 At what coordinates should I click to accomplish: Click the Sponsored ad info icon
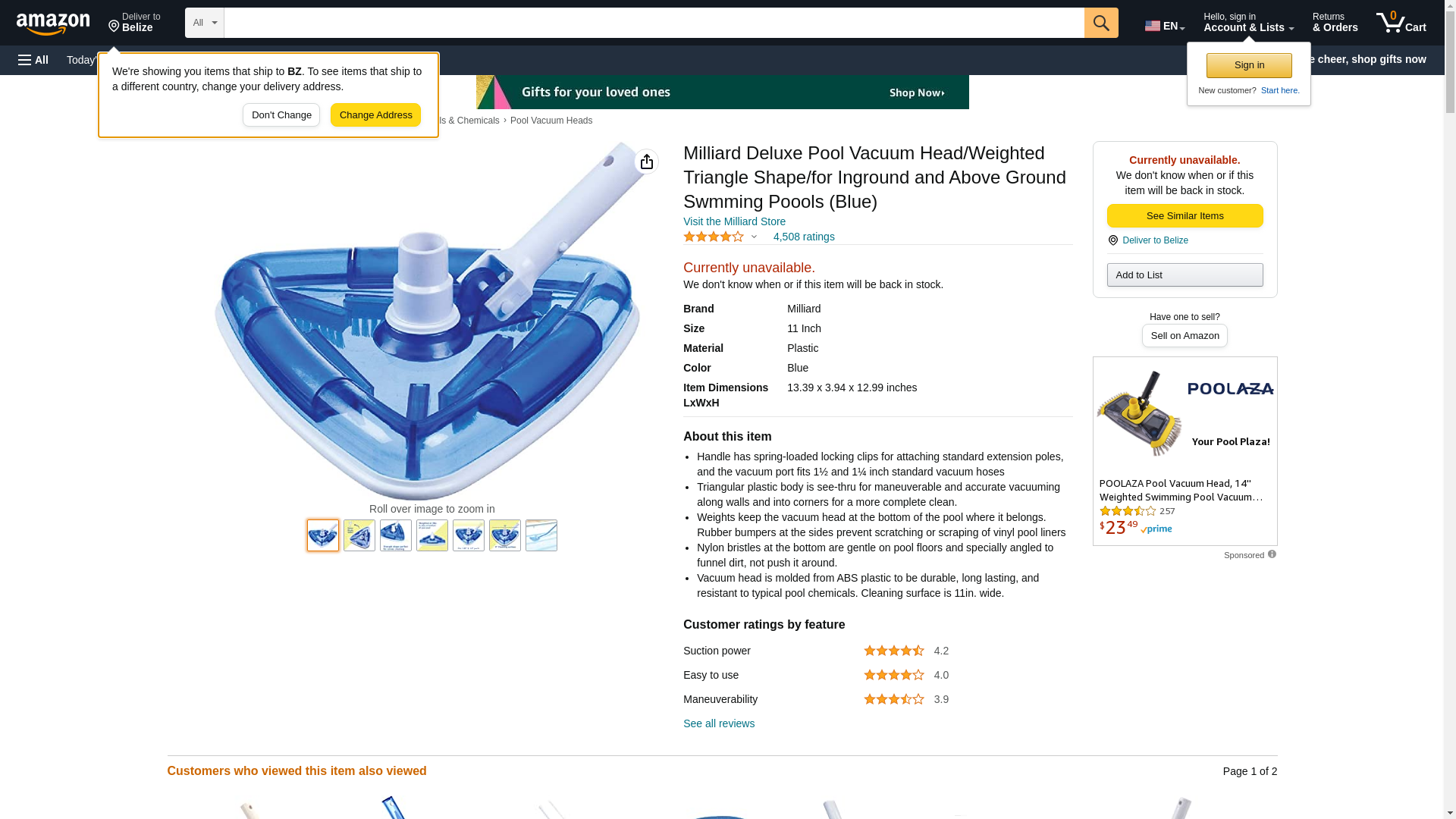tap(1272, 554)
